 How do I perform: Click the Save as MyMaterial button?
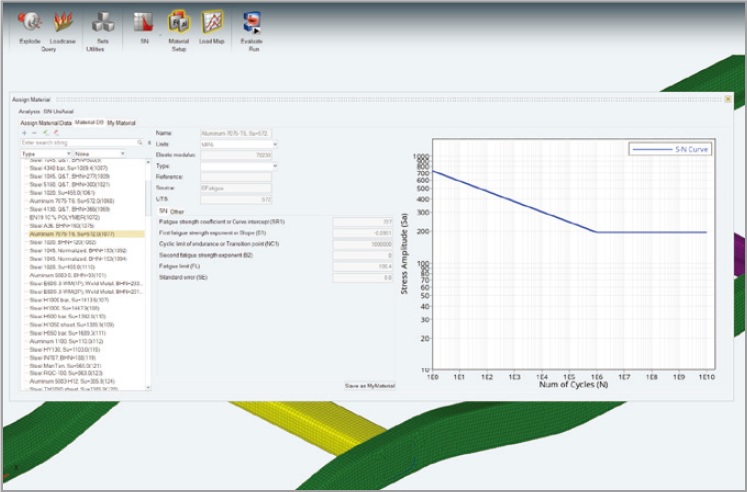(369, 385)
